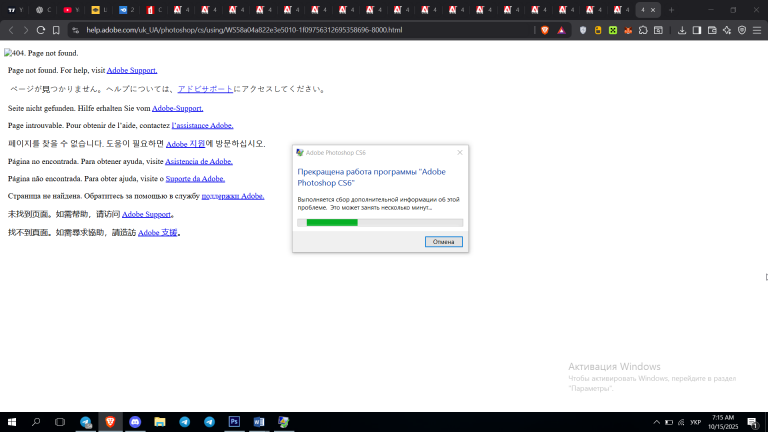Open the Korean Adobe 지원 link
The width and height of the screenshot is (768, 432).
pos(185,144)
